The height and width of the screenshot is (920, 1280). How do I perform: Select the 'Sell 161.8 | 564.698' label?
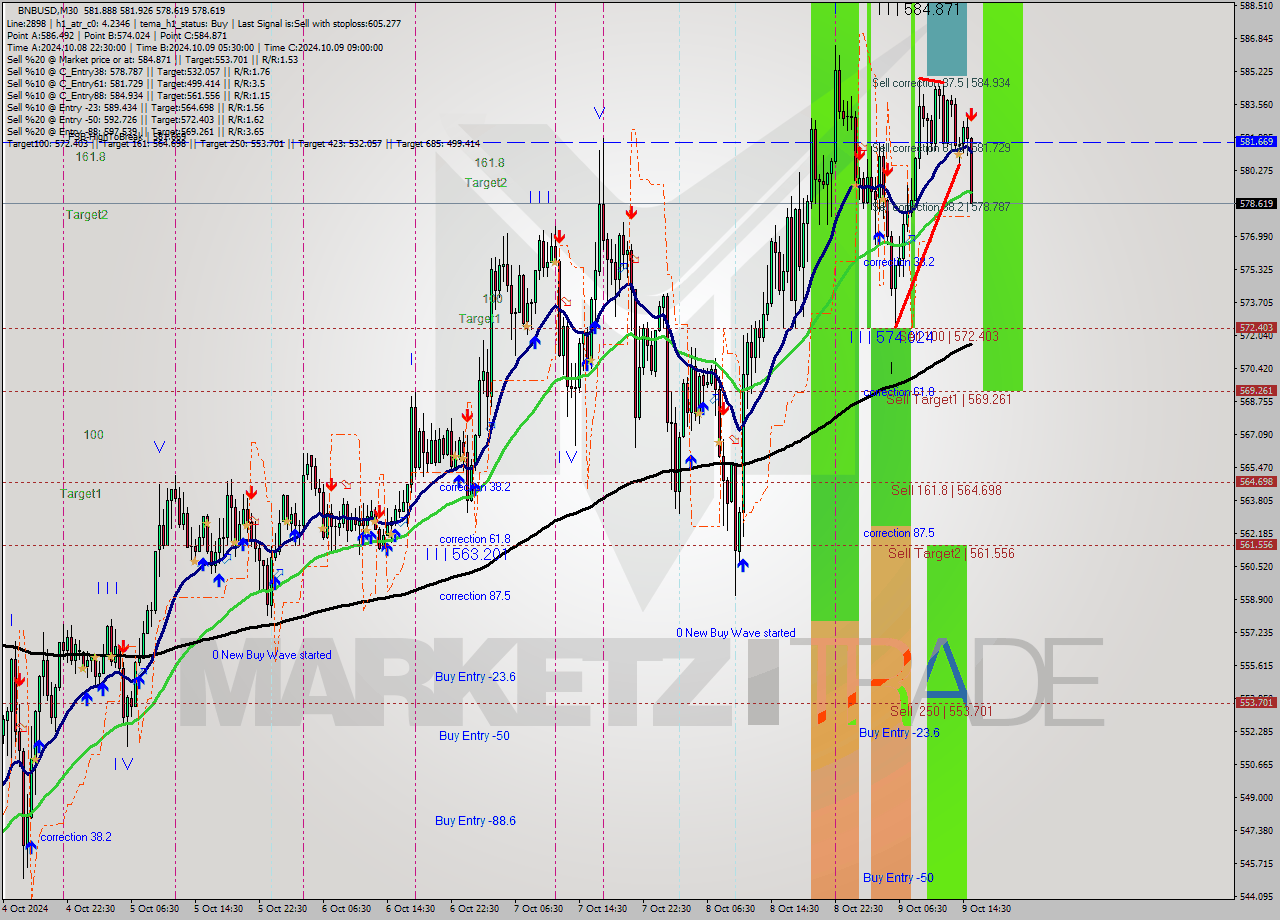pos(946,490)
